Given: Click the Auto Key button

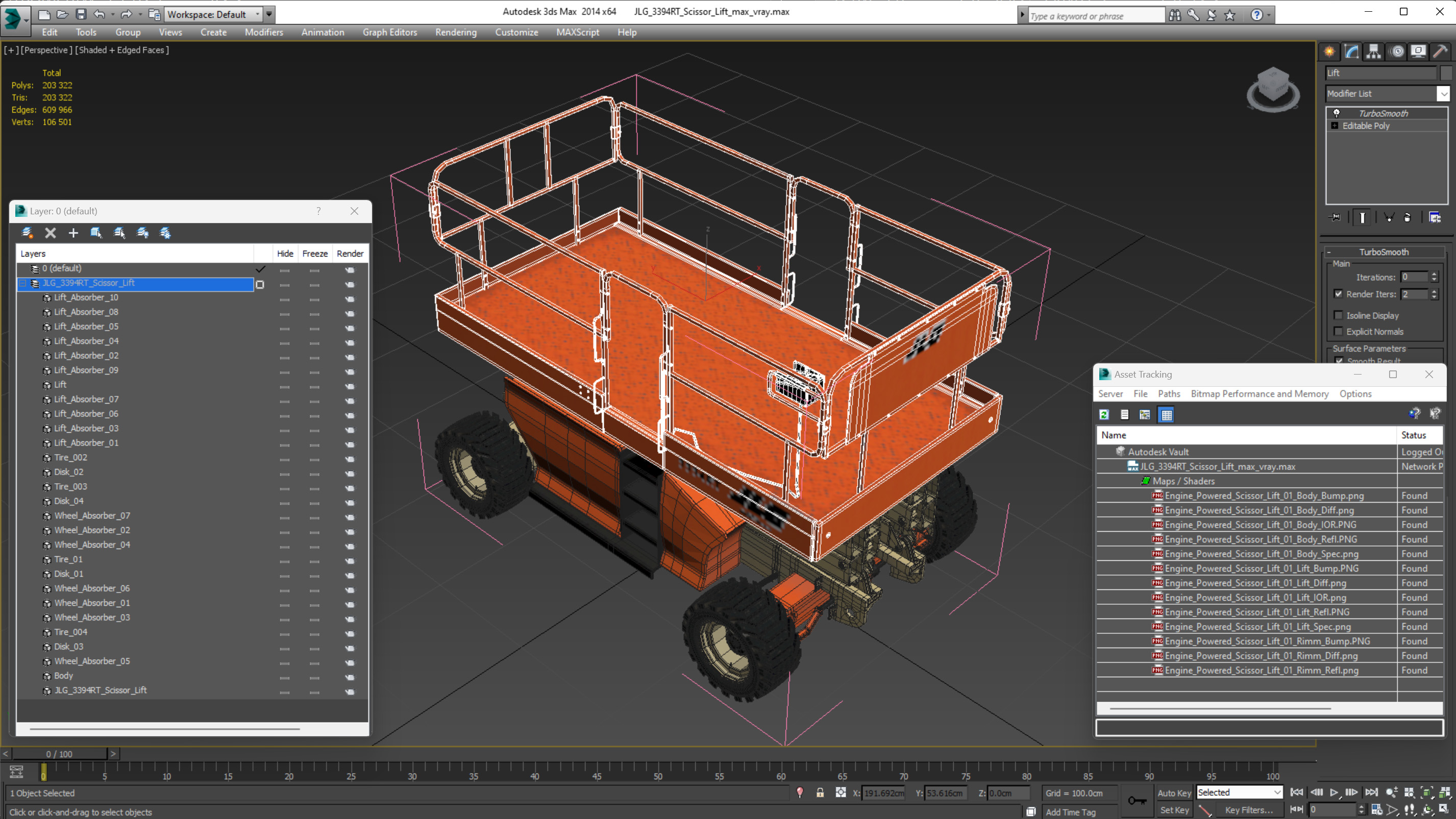Looking at the screenshot, I should click(1174, 792).
